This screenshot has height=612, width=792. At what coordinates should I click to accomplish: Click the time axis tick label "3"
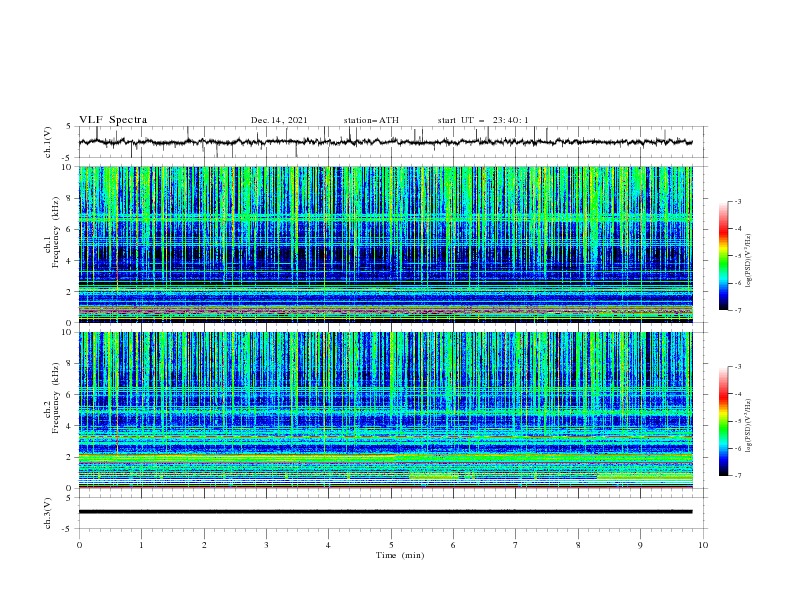[266, 545]
